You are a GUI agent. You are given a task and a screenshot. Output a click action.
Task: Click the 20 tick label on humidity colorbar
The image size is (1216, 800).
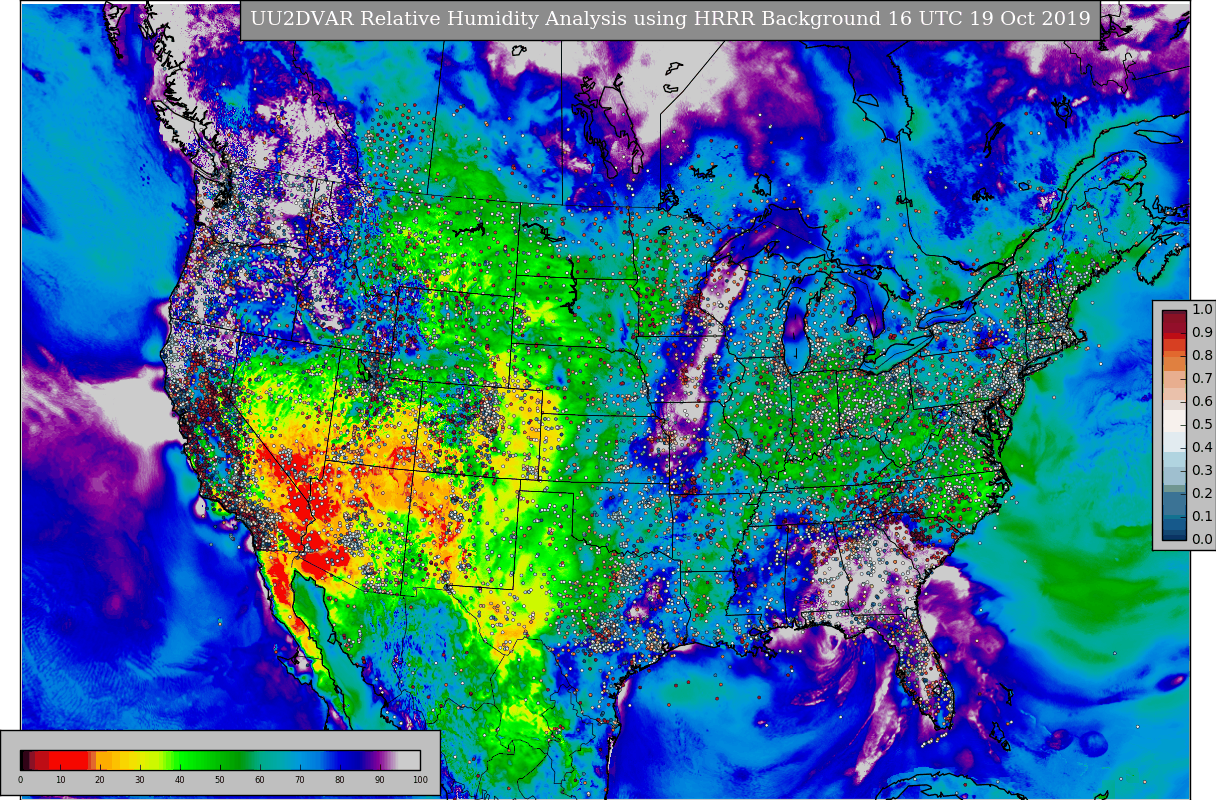[x=100, y=780]
